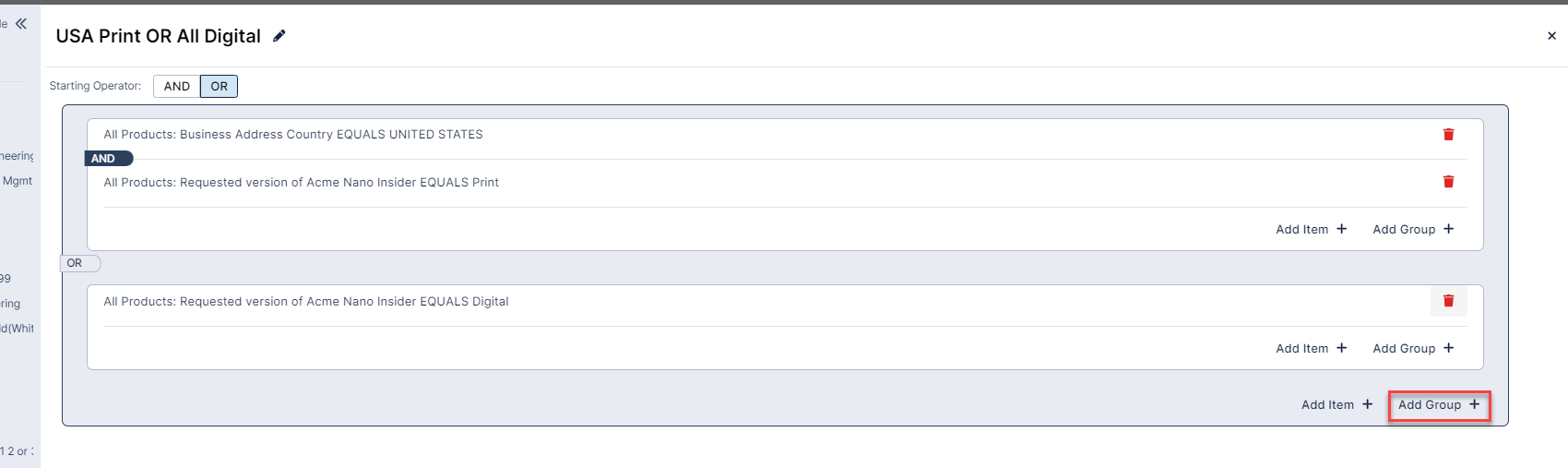This screenshot has width=1568, height=468.
Task: Click Add Group in the first group
Action: pos(1412,230)
